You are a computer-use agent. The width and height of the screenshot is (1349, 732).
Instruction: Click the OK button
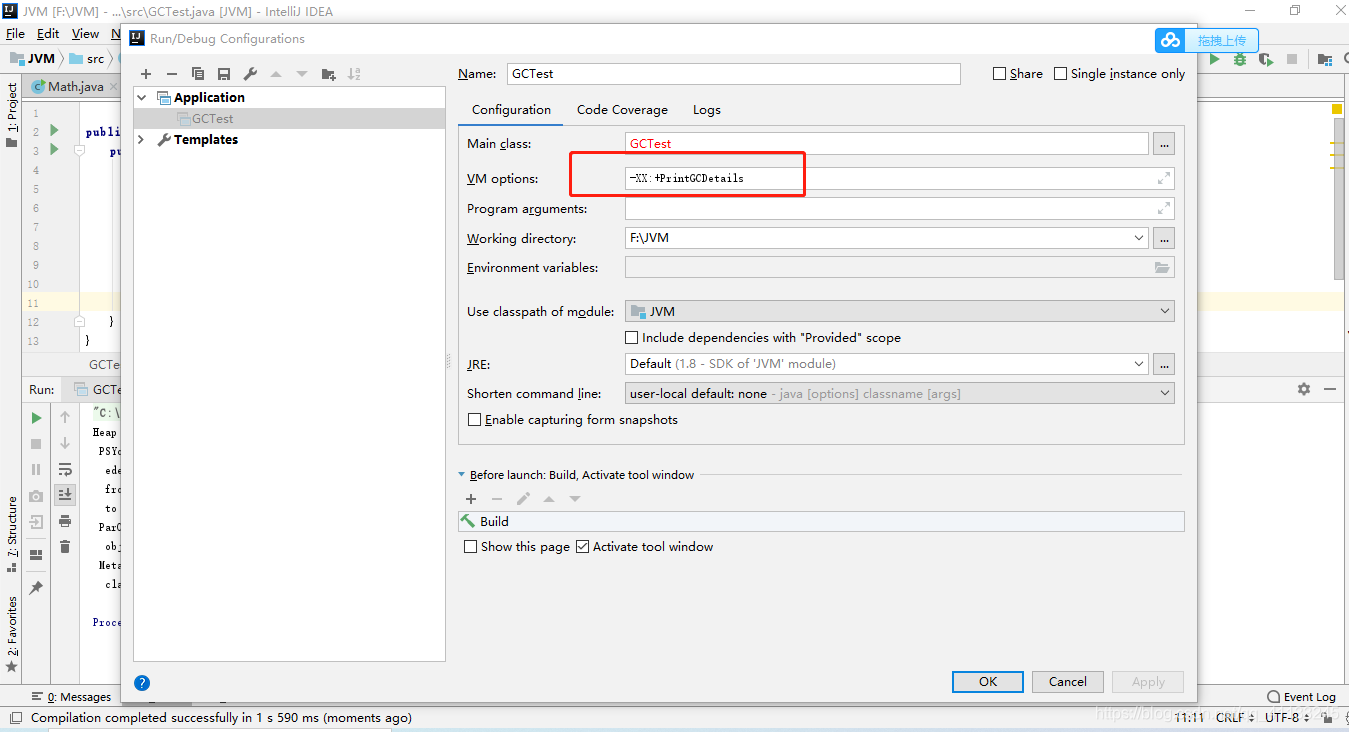pos(988,682)
